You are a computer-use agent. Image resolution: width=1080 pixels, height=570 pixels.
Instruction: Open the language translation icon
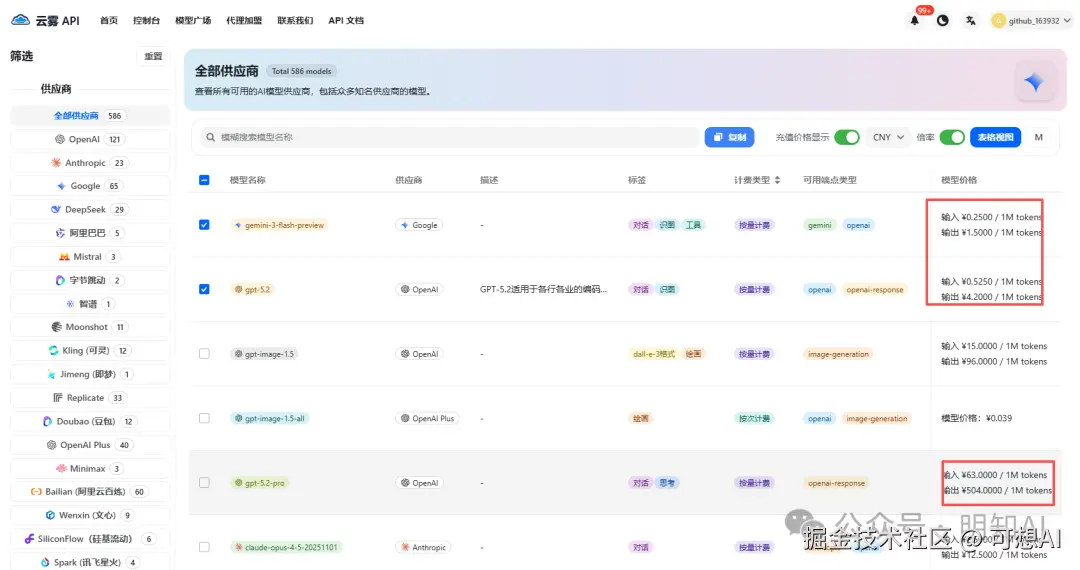(970, 21)
